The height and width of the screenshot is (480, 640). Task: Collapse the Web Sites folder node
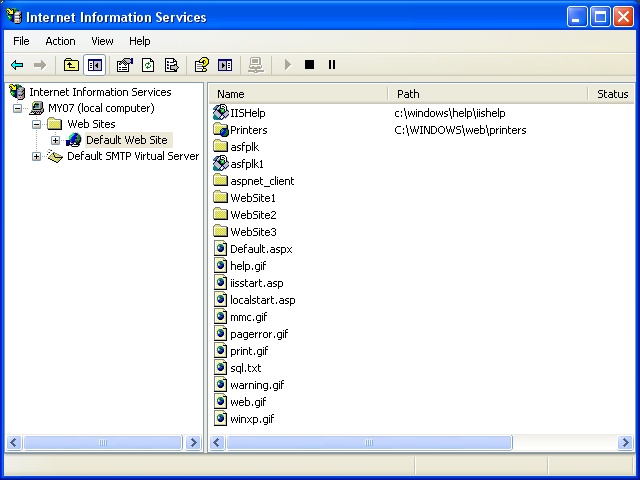(x=36, y=124)
